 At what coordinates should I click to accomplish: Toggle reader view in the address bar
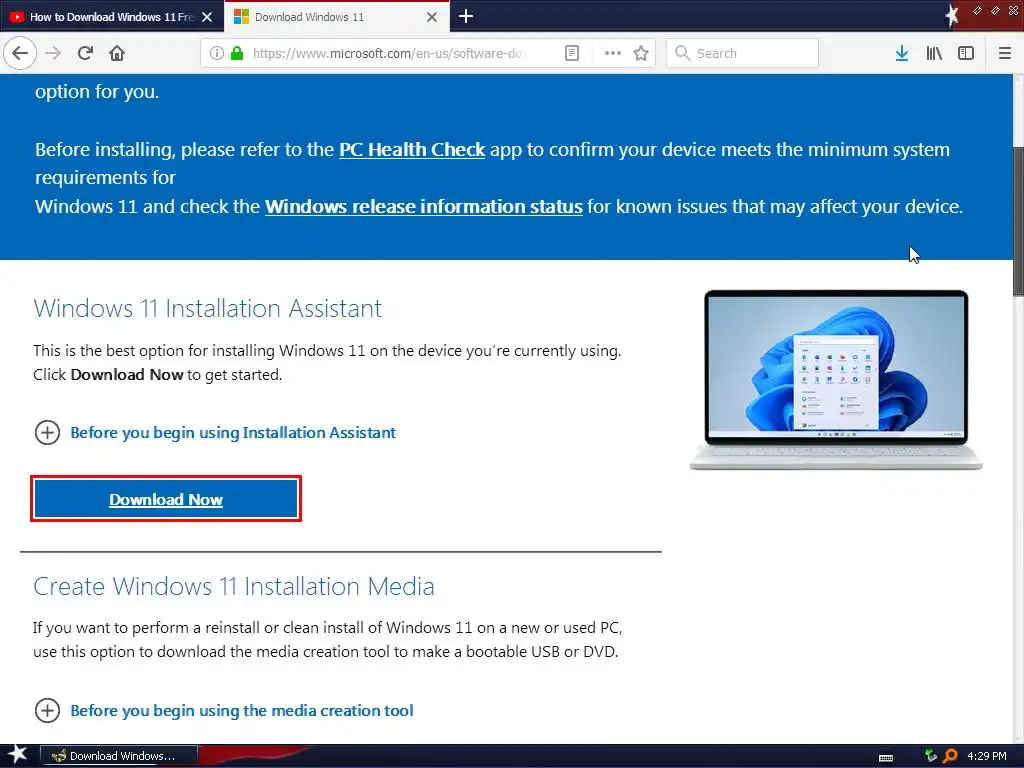tap(571, 53)
